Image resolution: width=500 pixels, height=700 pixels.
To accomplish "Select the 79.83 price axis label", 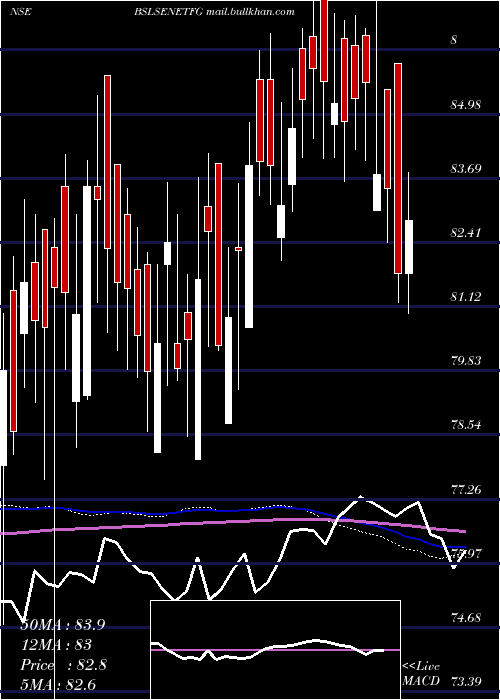I will click(x=466, y=361).
